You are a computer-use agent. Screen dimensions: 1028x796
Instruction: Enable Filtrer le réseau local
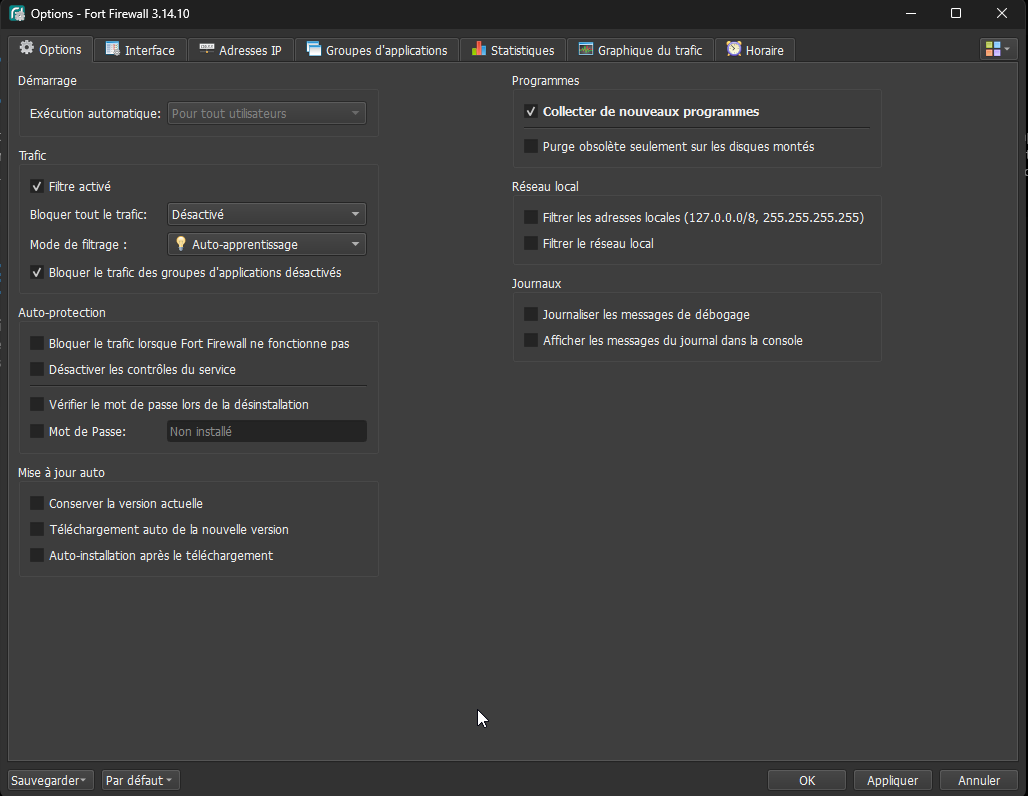click(531, 243)
